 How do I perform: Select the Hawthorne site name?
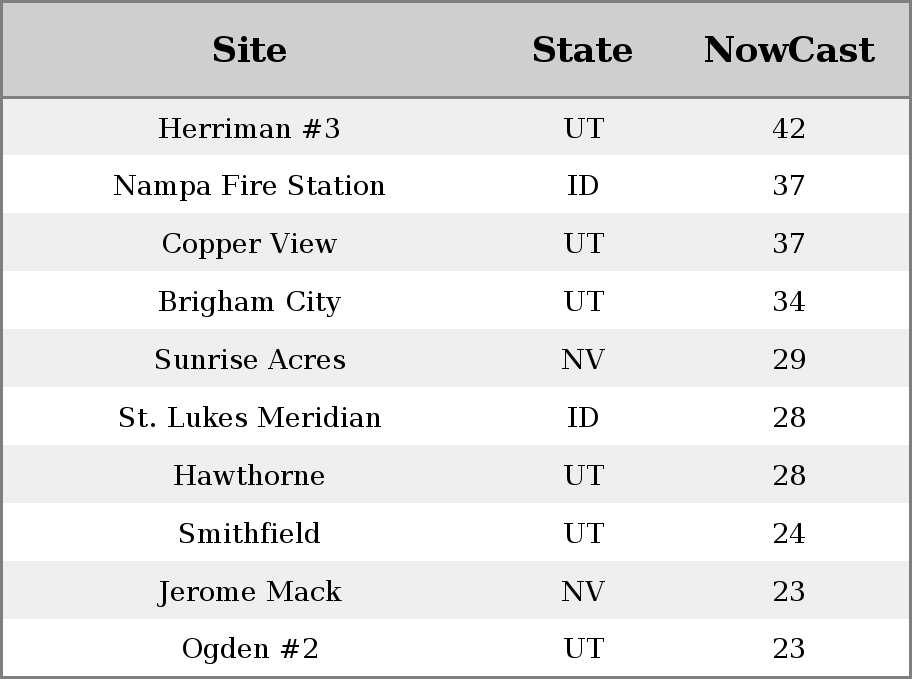point(249,475)
